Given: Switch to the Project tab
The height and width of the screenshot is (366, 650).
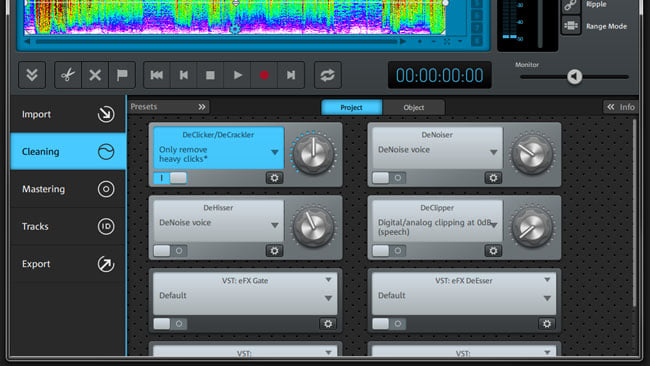Looking at the screenshot, I should pos(352,107).
